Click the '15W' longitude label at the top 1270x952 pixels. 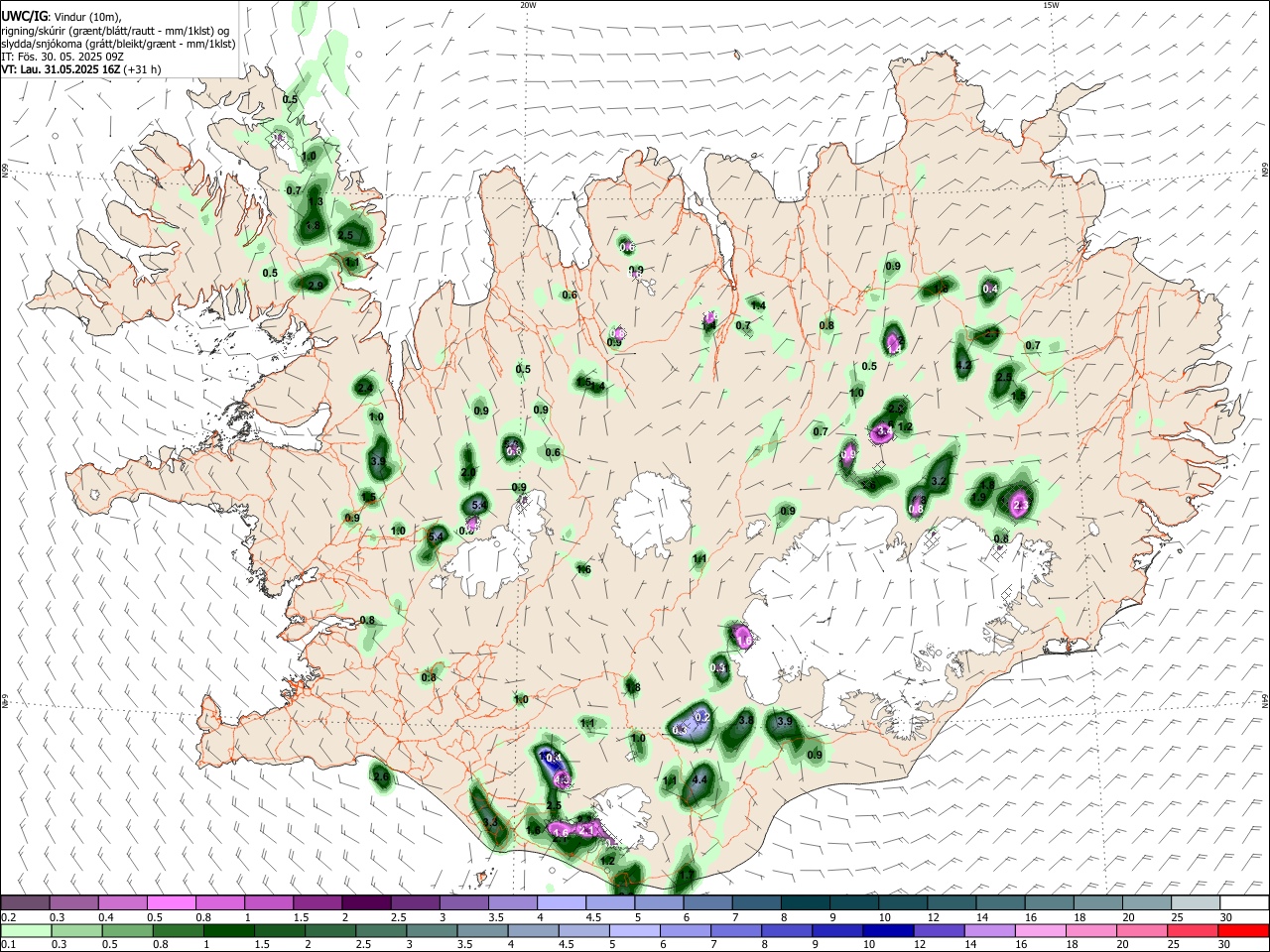(1051, 5)
